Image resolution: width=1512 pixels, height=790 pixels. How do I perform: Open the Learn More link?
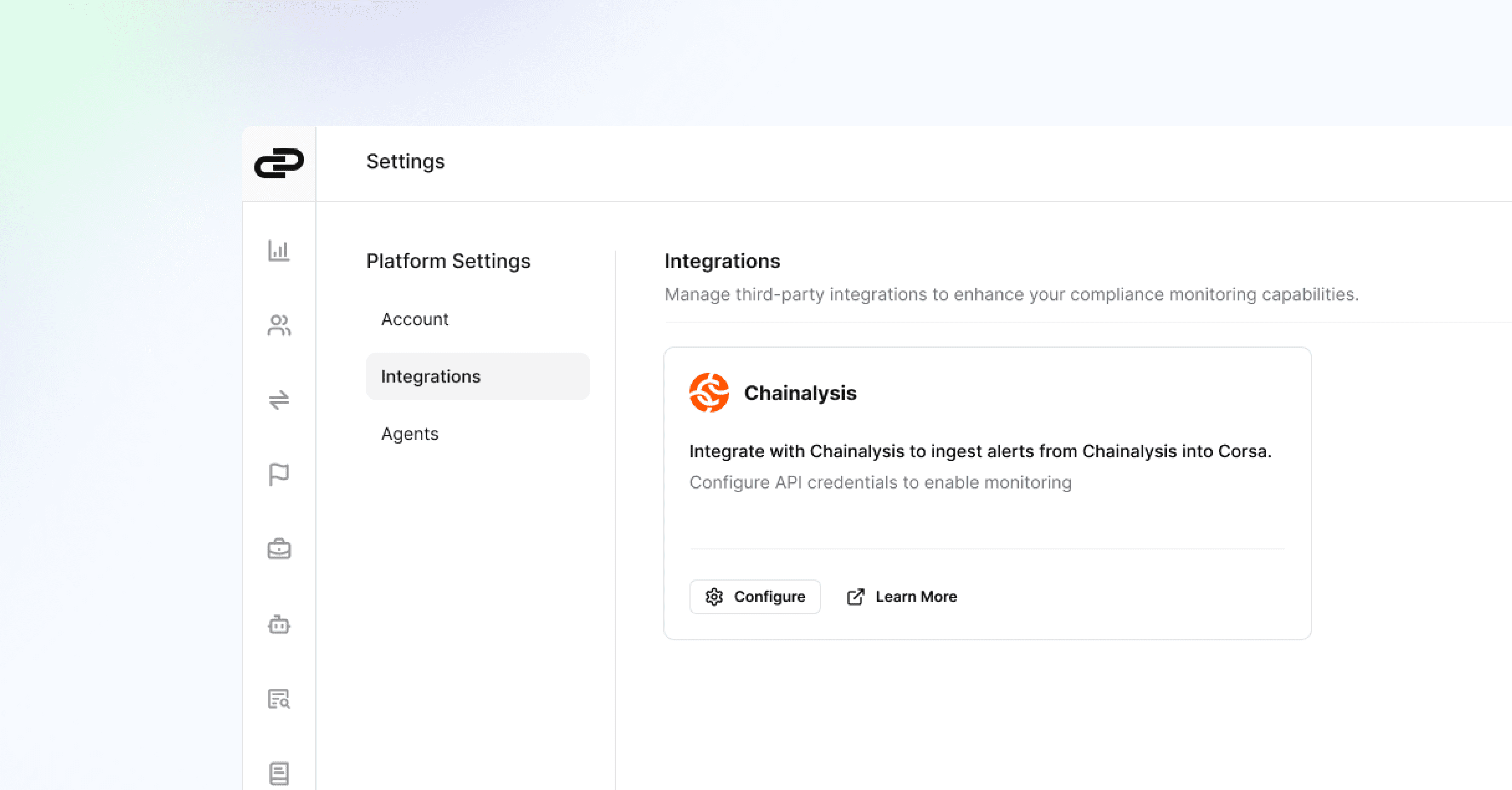coord(916,597)
